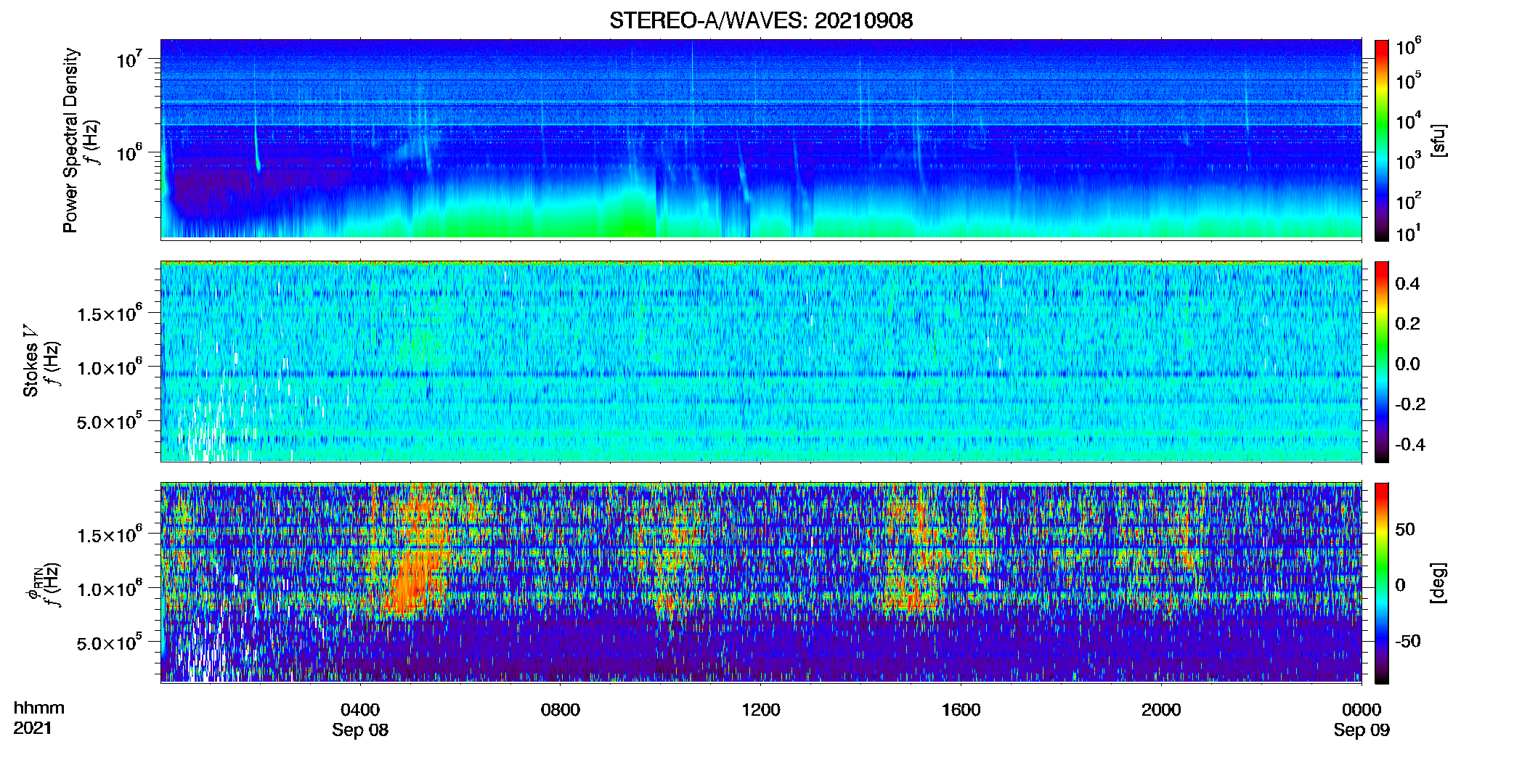Select 10^1 label on sfu color scale
This screenshot has height=784, width=1522.
[x=1408, y=233]
